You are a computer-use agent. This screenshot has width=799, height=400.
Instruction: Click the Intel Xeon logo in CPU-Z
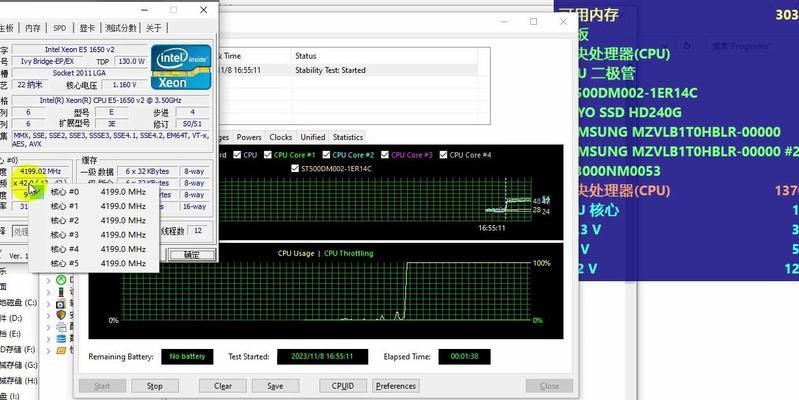[x=181, y=67]
